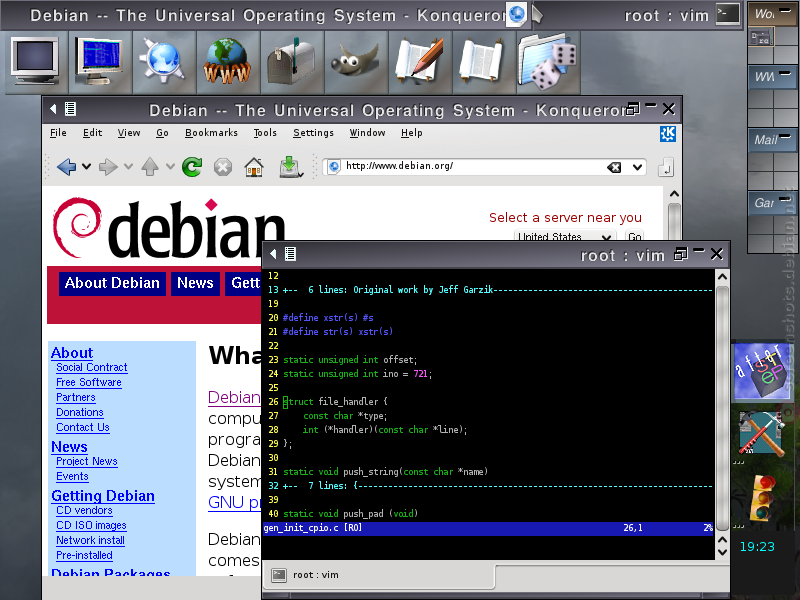Launch the terminal monitor icon in launcher bar
Viewport: 800px width, 600px height.
[x=35, y=62]
